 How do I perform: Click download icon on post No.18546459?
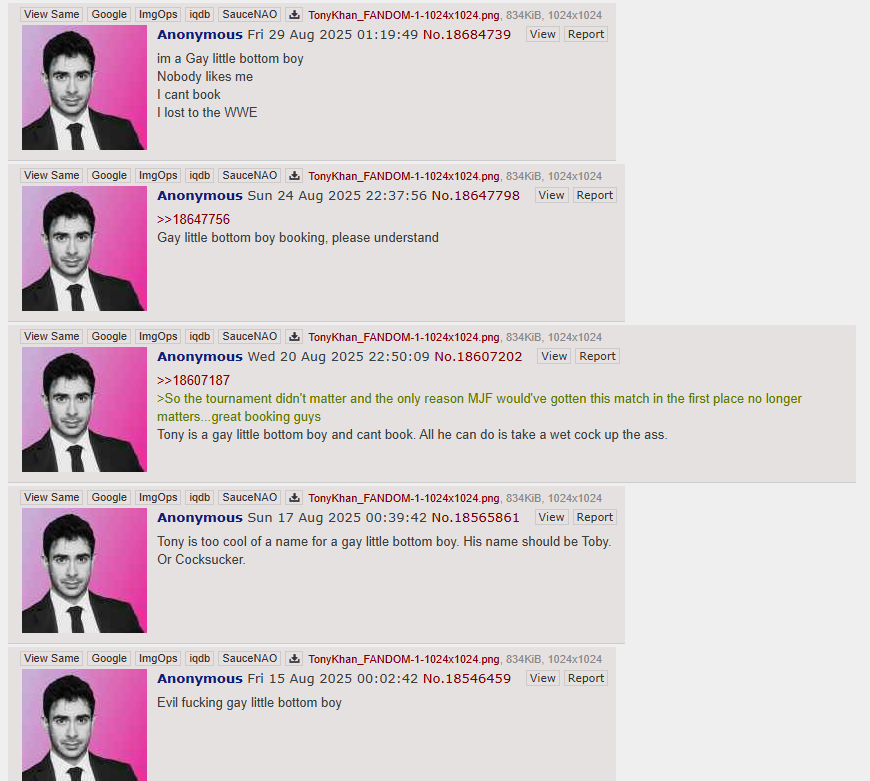[295, 658]
